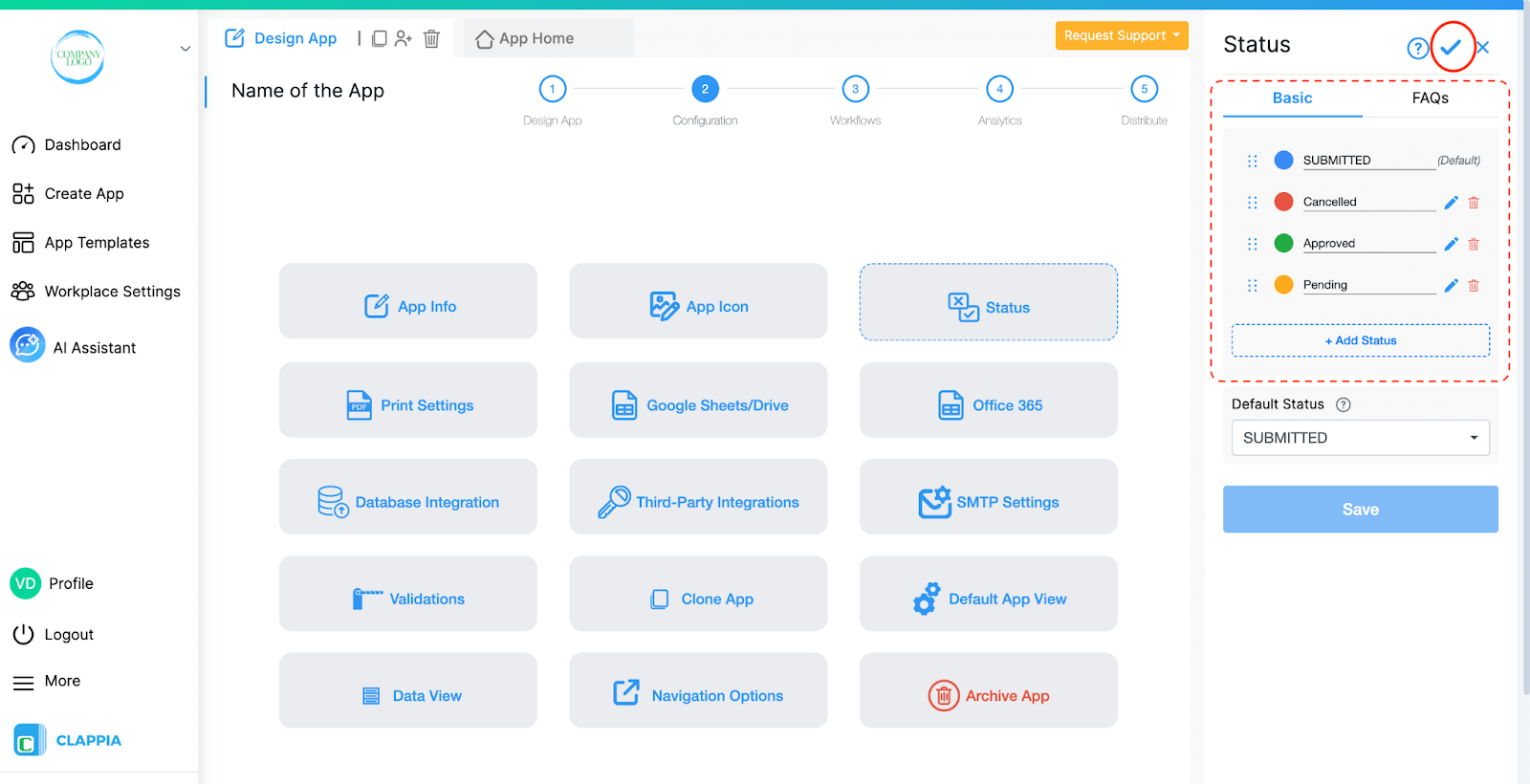The image size is (1530, 784).
Task: Open the Design App tab
Action: pyautogui.click(x=281, y=38)
